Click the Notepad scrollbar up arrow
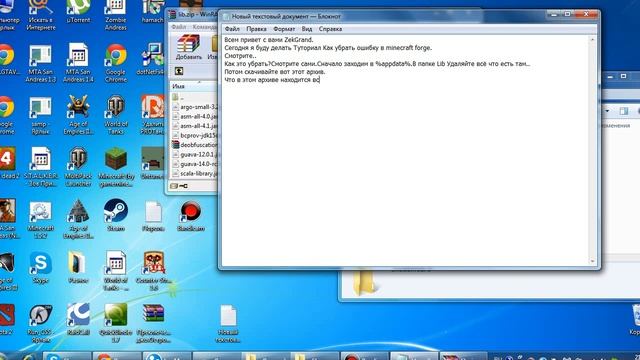This screenshot has width=640, height=360. (x=593, y=40)
